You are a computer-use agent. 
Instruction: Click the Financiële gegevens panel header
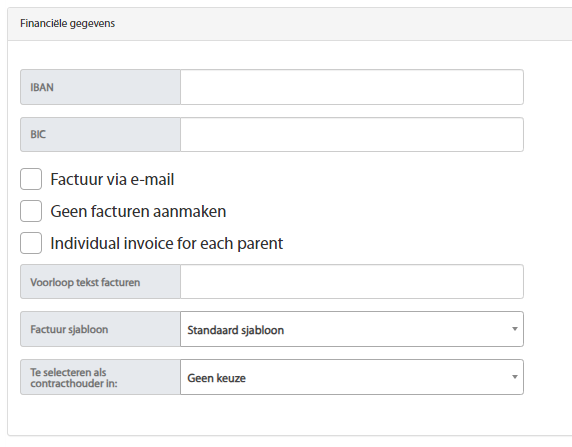[x=290, y=24]
